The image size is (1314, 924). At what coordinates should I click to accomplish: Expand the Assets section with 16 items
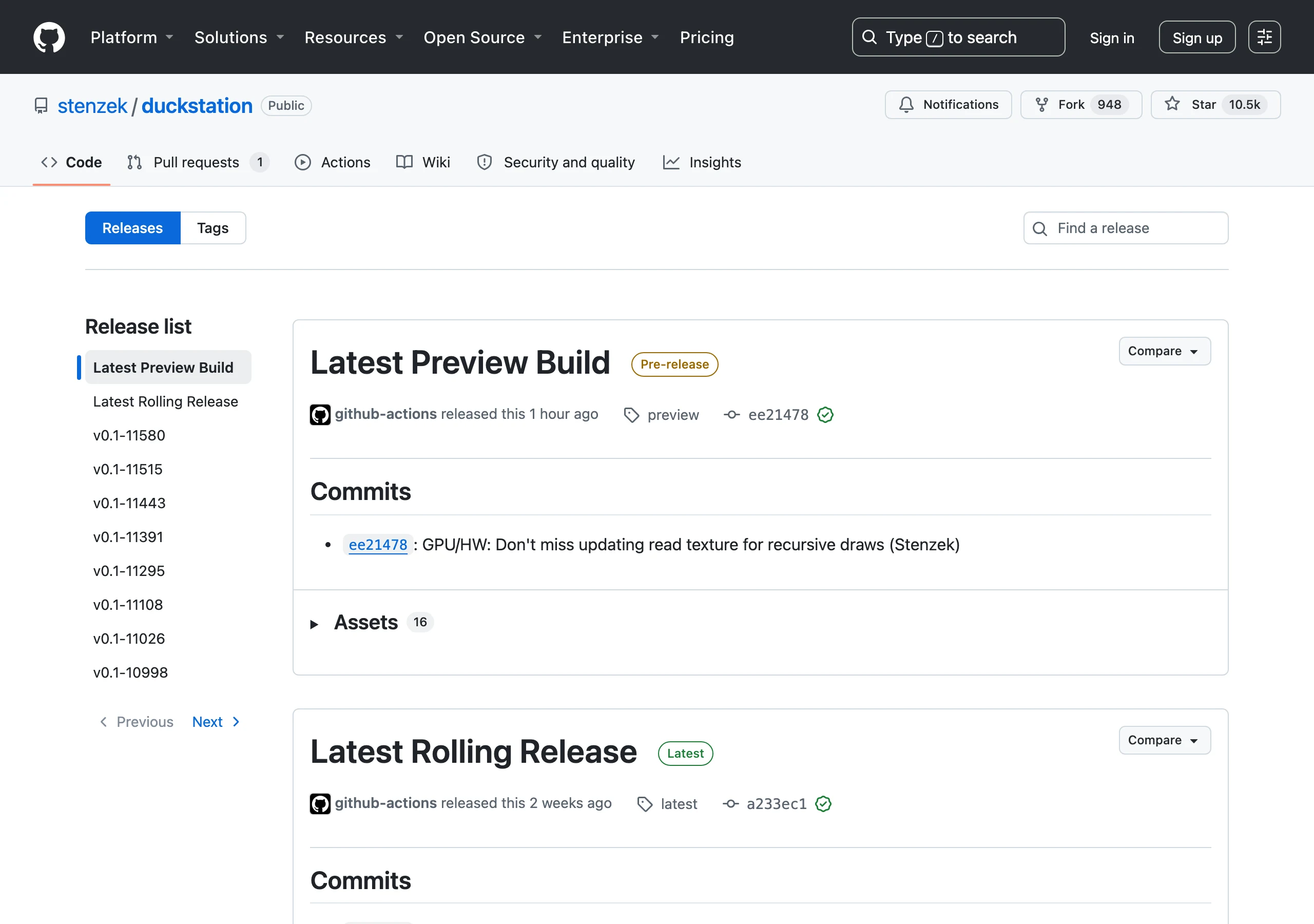pyautogui.click(x=372, y=622)
